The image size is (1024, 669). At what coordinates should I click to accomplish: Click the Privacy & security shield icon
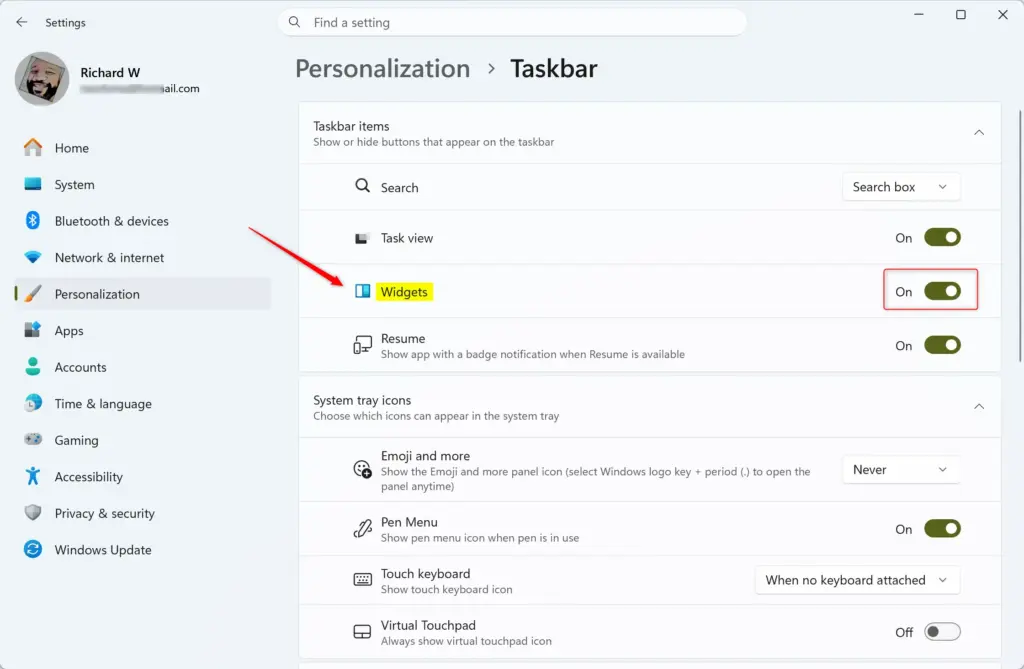tap(33, 513)
